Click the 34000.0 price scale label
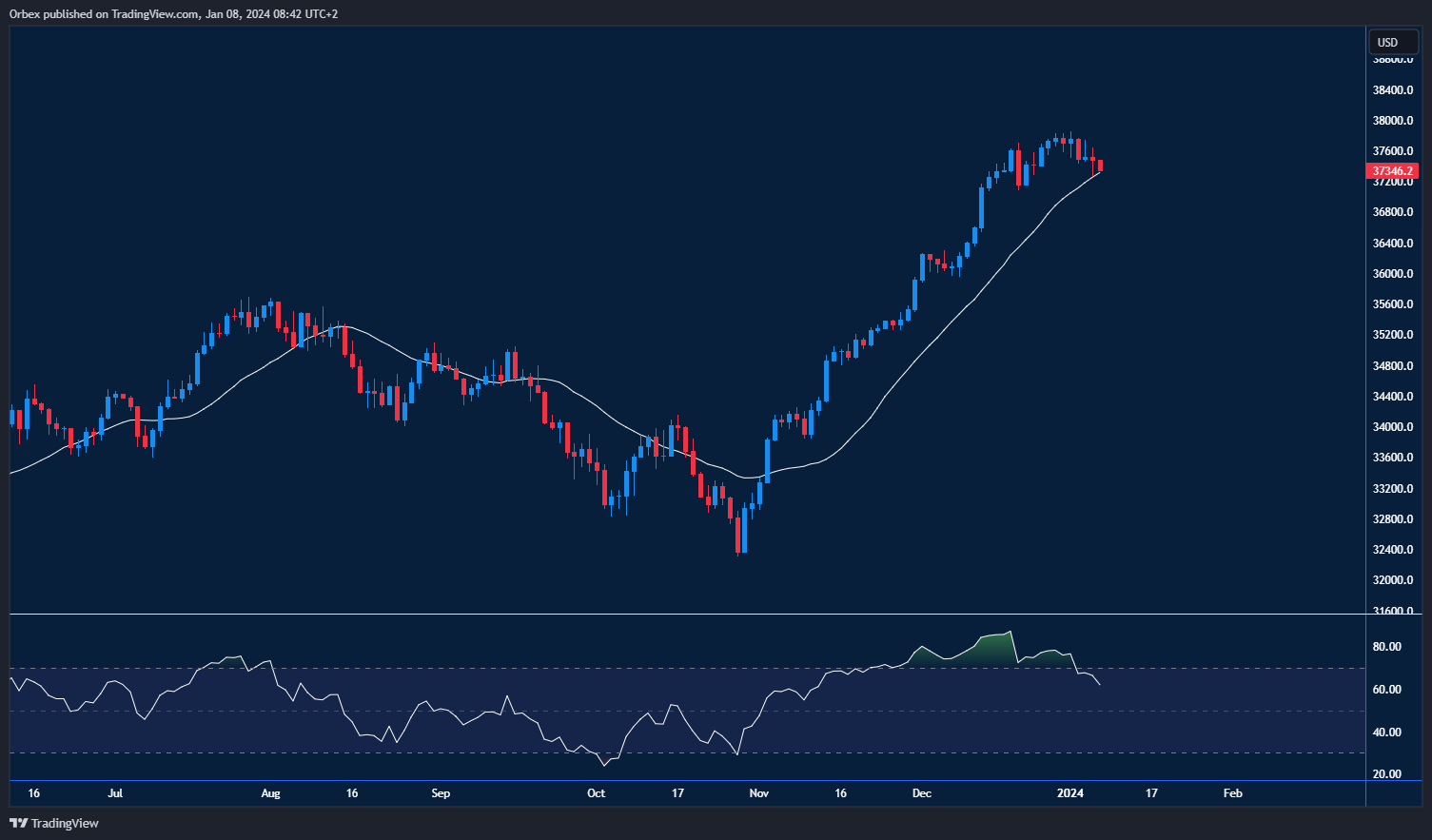Image resolution: width=1432 pixels, height=840 pixels. click(x=1392, y=427)
